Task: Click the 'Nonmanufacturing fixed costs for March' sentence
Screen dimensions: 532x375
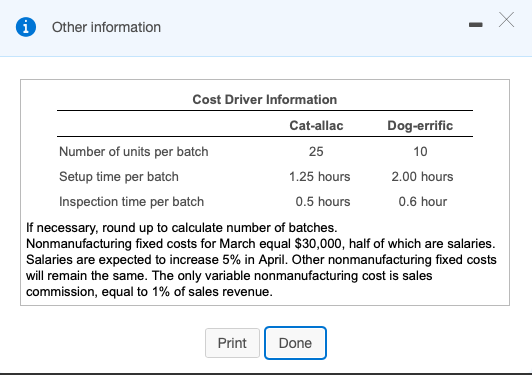Action: coord(261,244)
